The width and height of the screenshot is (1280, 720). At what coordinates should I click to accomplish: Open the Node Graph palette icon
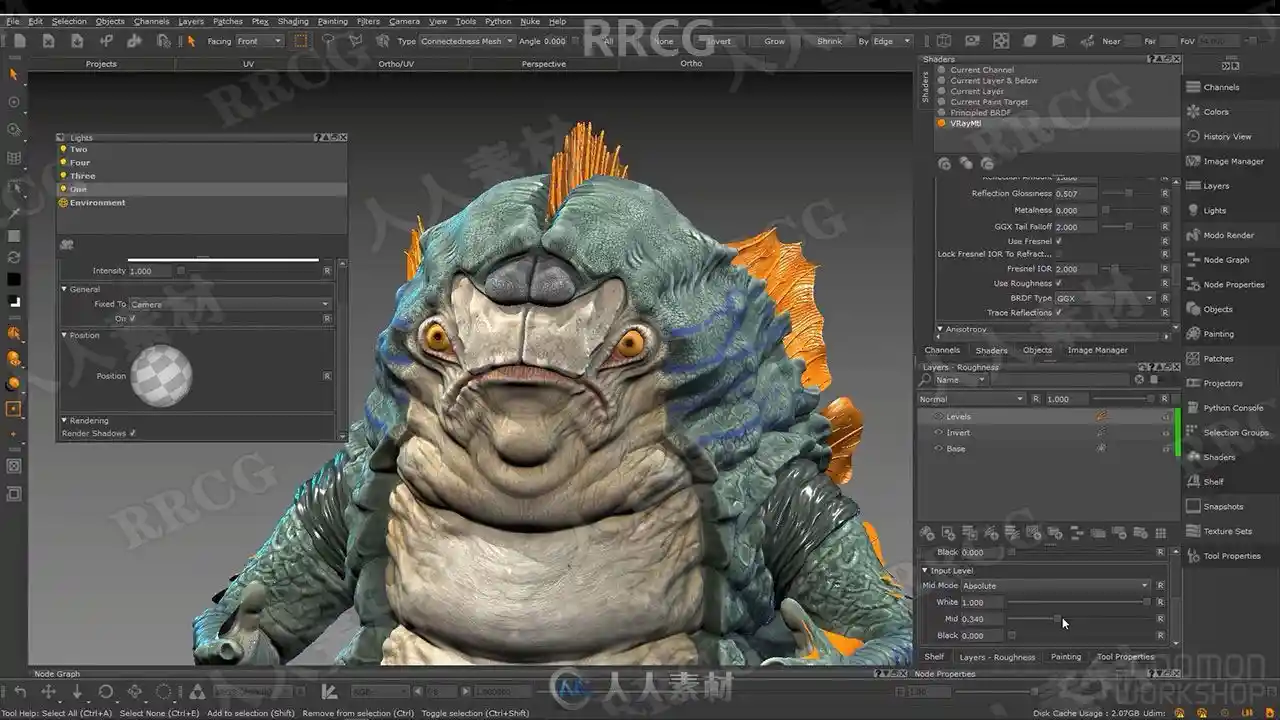point(1193,260)
